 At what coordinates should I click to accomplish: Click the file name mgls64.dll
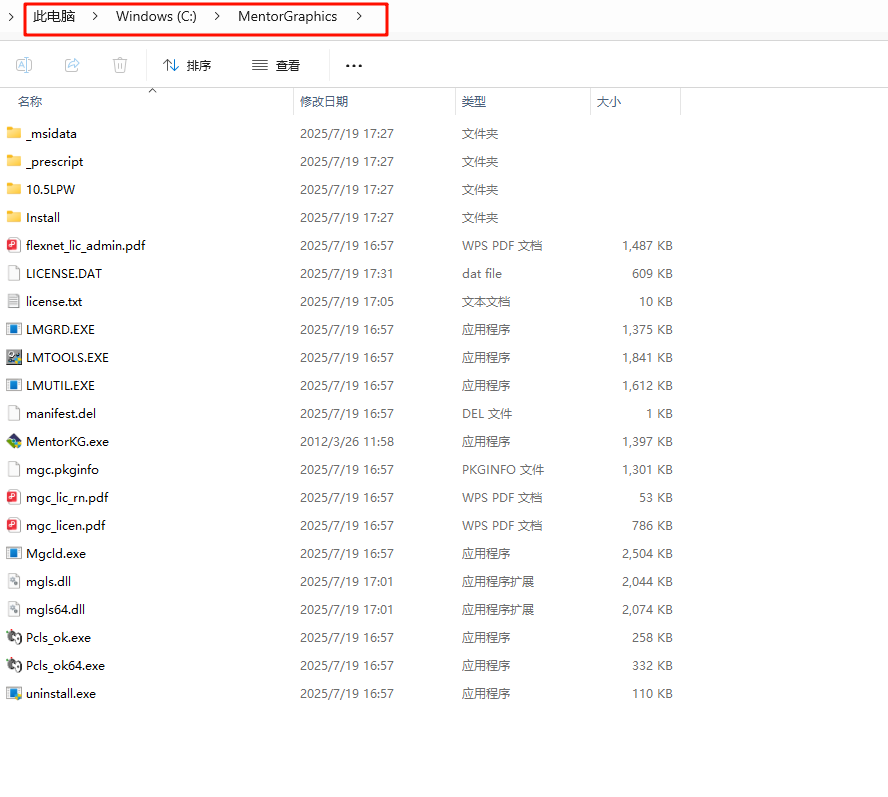56,610
